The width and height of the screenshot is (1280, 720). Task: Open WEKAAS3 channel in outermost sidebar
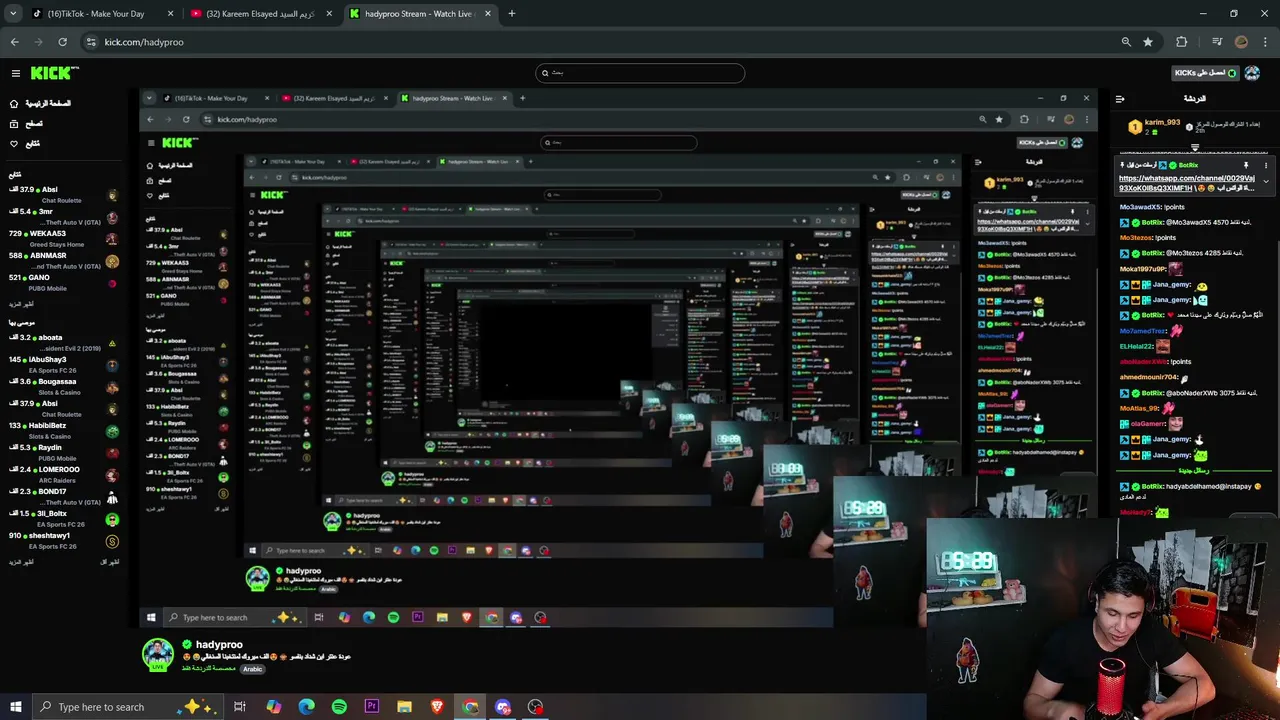[x=62, y=238]
